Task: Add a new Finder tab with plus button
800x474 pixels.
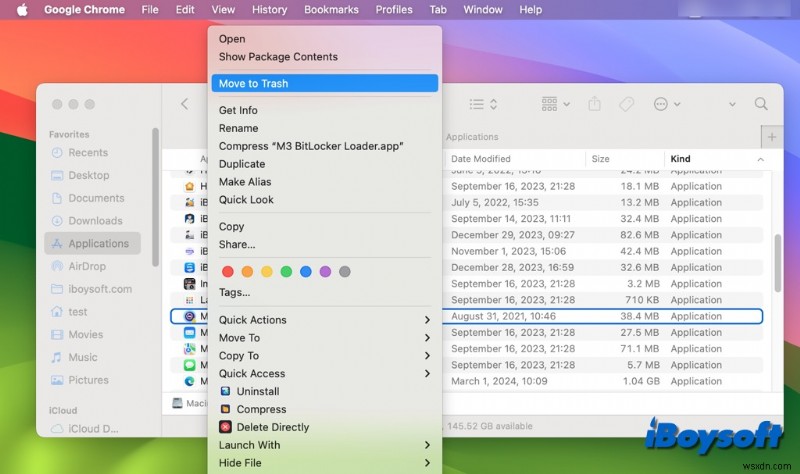Action: 772,137
